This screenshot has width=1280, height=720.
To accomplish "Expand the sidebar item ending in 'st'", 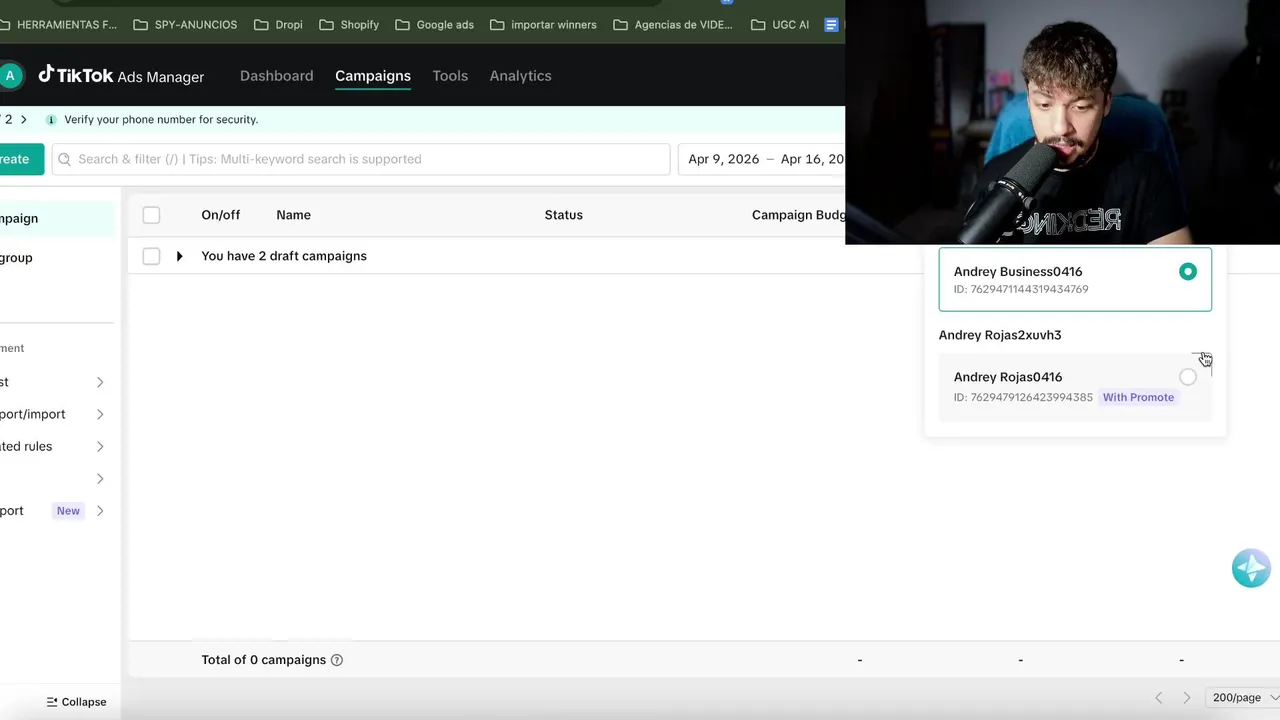I will point(100,382).
